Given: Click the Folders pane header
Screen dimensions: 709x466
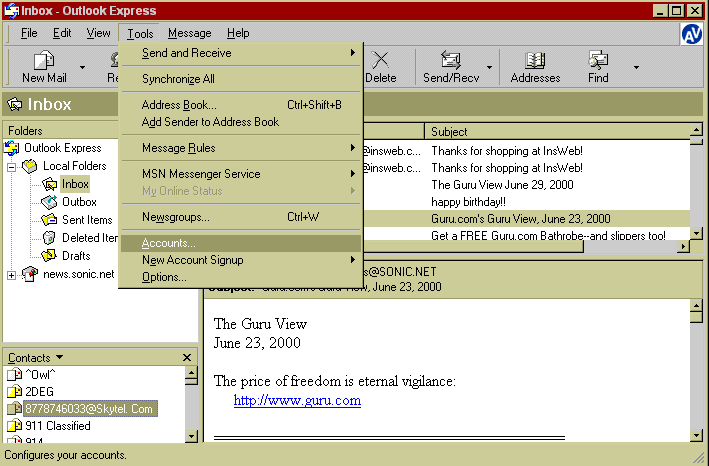Looking at the screenshot, I should point(61,131).
